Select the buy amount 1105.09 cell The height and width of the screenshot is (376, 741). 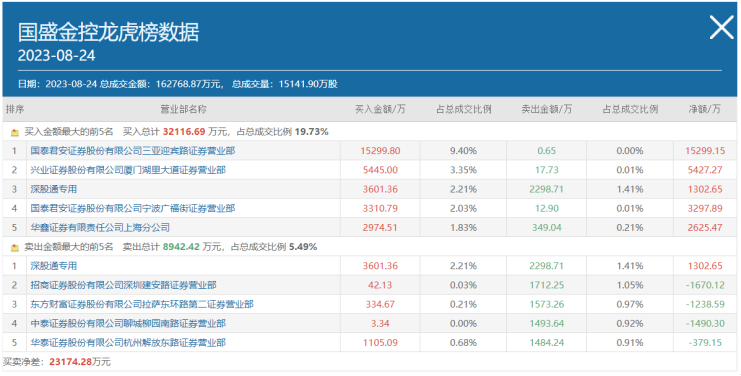(380, 342)
